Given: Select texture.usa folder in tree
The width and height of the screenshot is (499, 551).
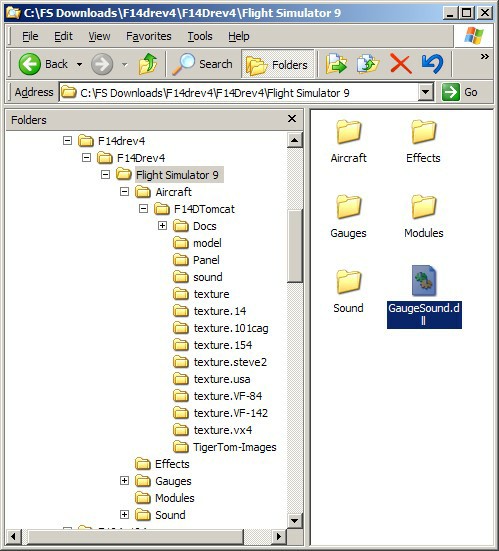Looking at the screenshot, I should 212,379.
